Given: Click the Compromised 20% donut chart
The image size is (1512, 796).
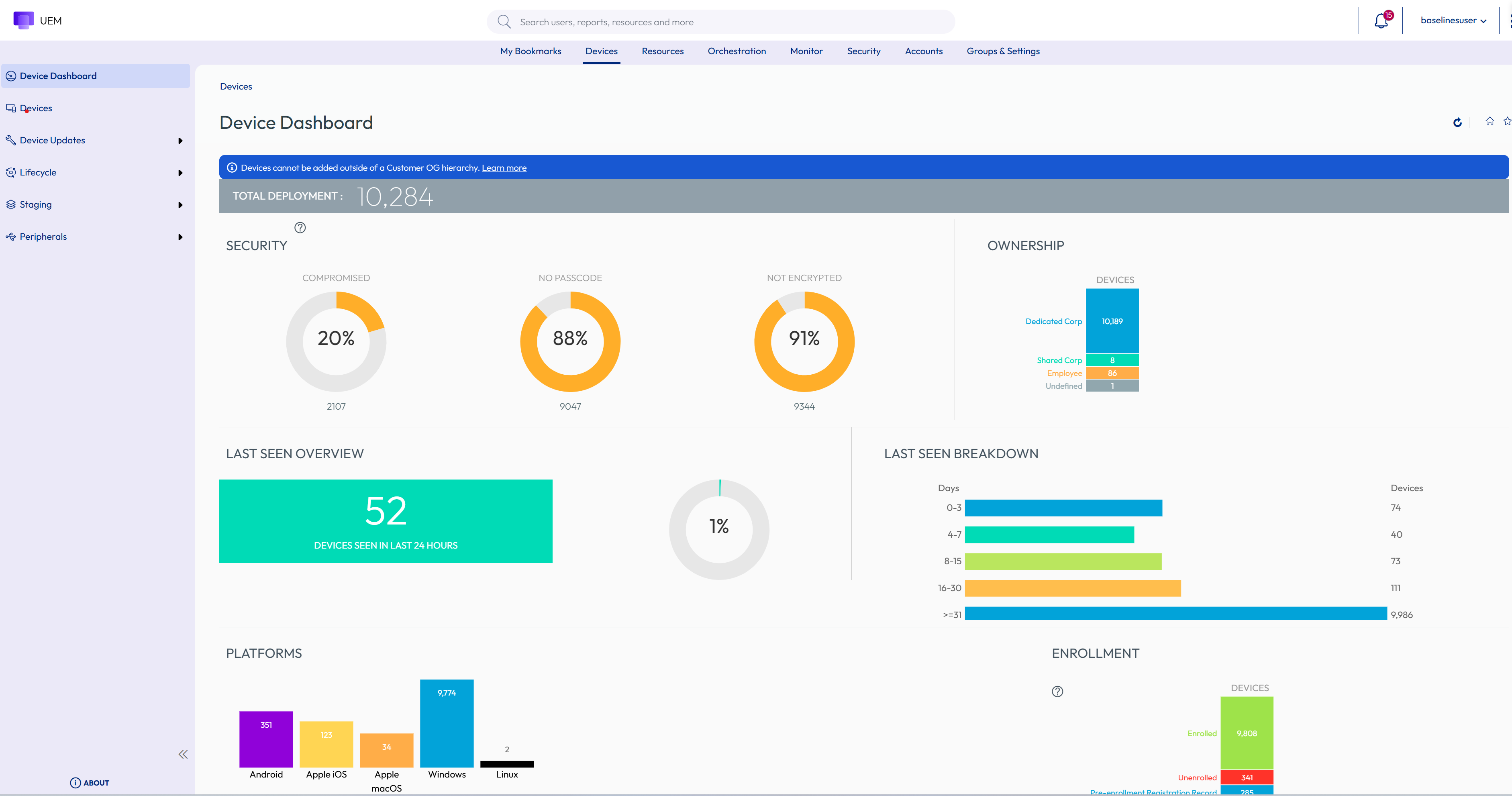Looking at the screenshot, I should pos(336,342).
